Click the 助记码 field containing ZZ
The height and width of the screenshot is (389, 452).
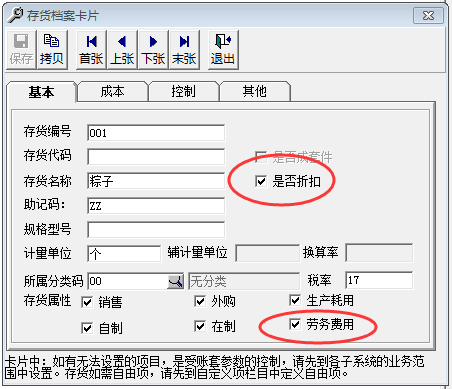pos(156,206)
